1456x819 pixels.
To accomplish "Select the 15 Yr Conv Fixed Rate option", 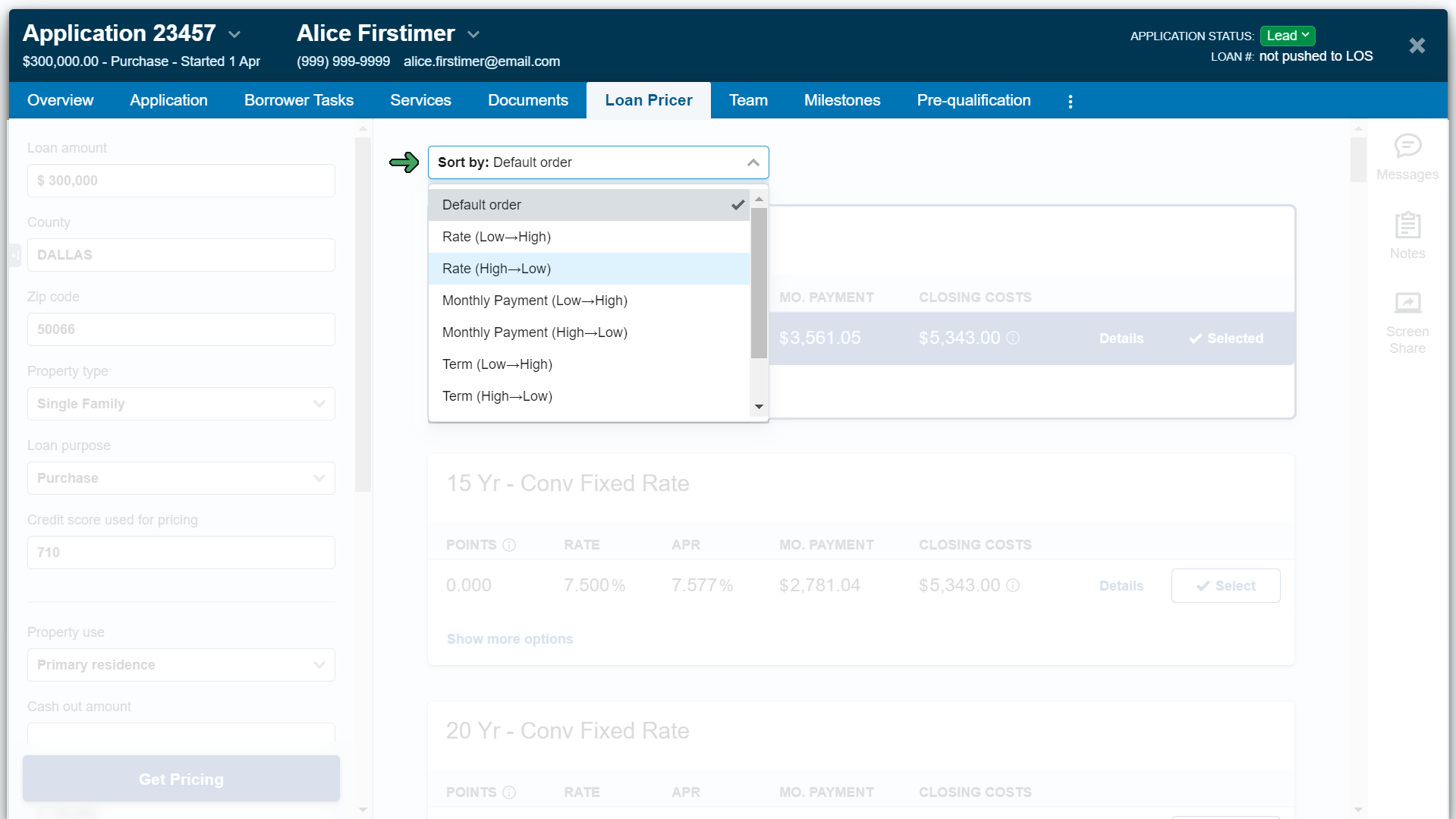I will tap(1225, 586).
